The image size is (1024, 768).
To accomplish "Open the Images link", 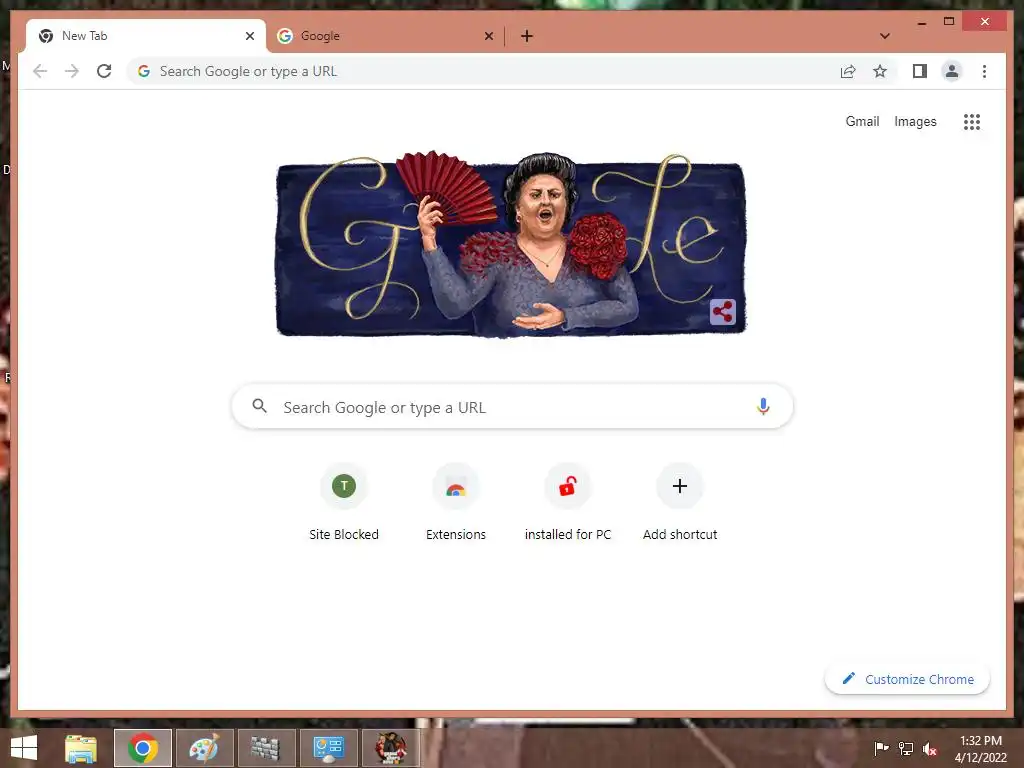I will click(x=915, y=121).
